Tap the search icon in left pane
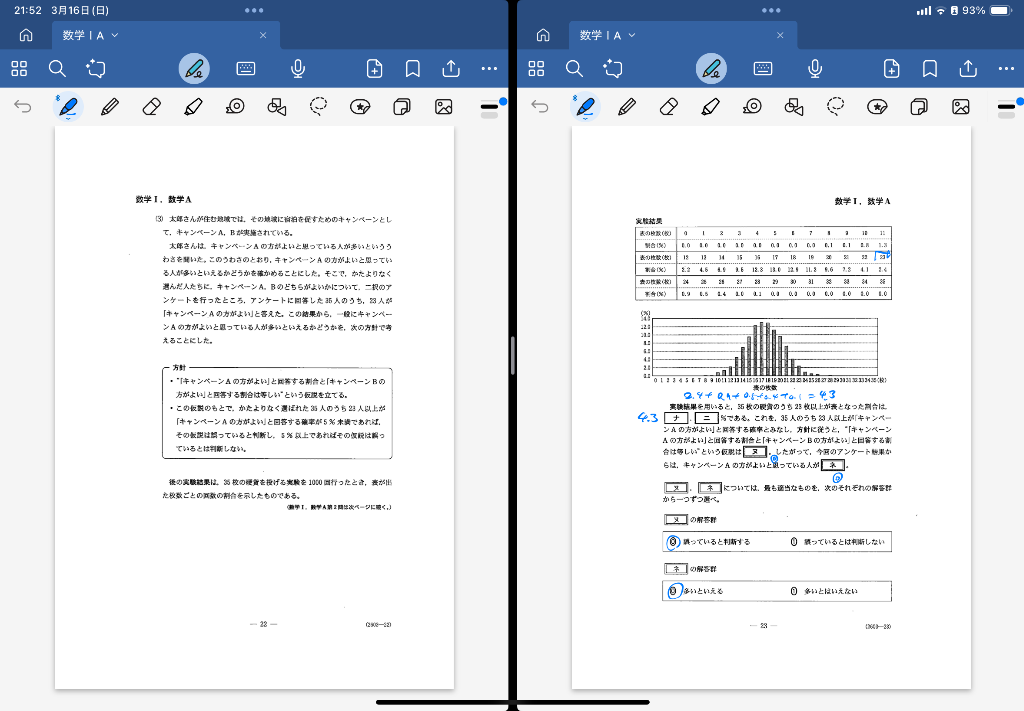Screen dimensions: 1024x711 [x=57, y=68]
